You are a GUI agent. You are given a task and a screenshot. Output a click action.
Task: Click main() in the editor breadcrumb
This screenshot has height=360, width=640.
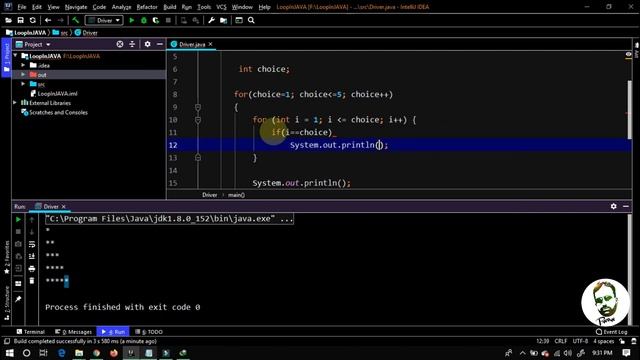(x=236, y=195)
